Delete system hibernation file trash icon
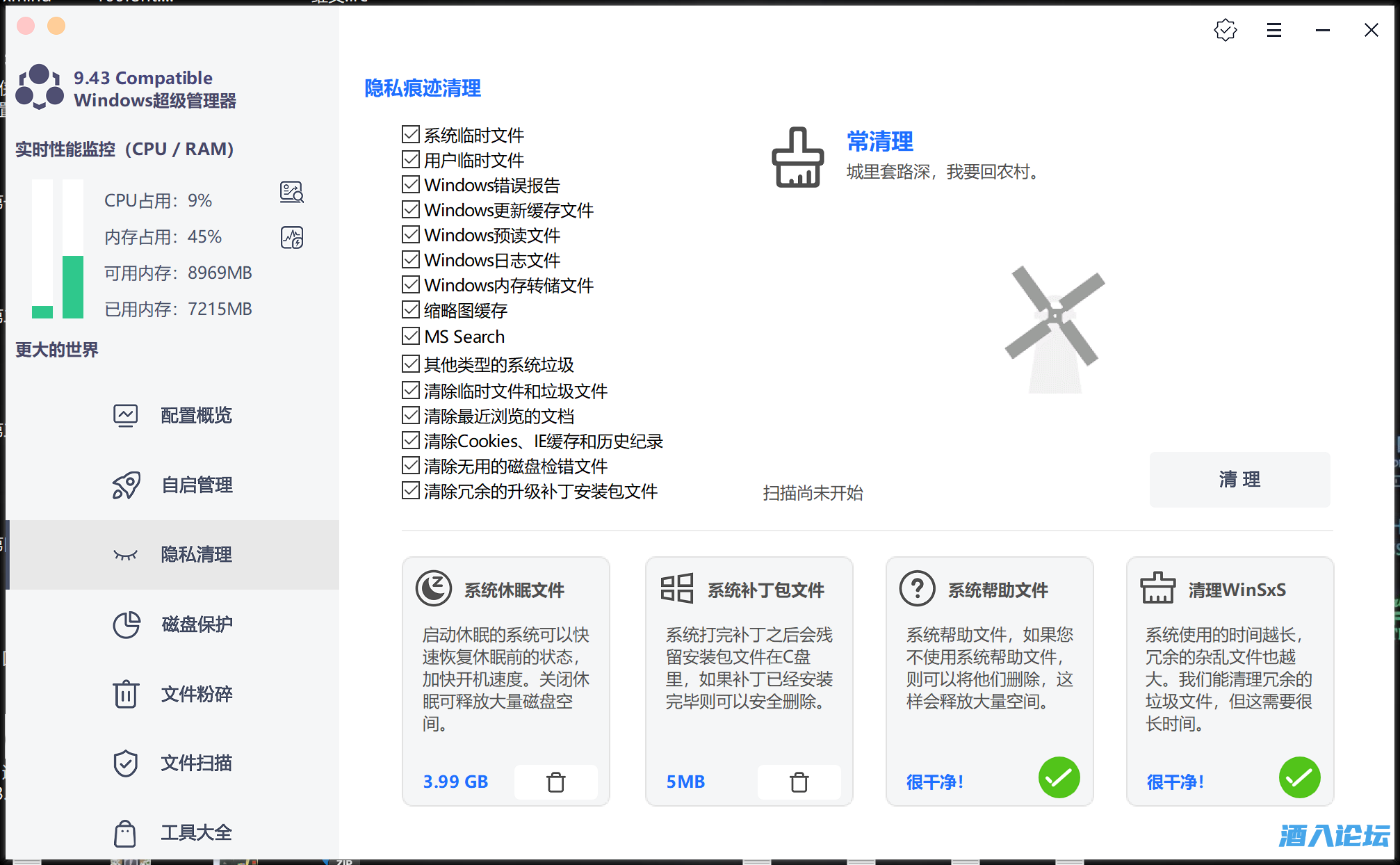This screenshot has height=865, width=1400. 555,782
